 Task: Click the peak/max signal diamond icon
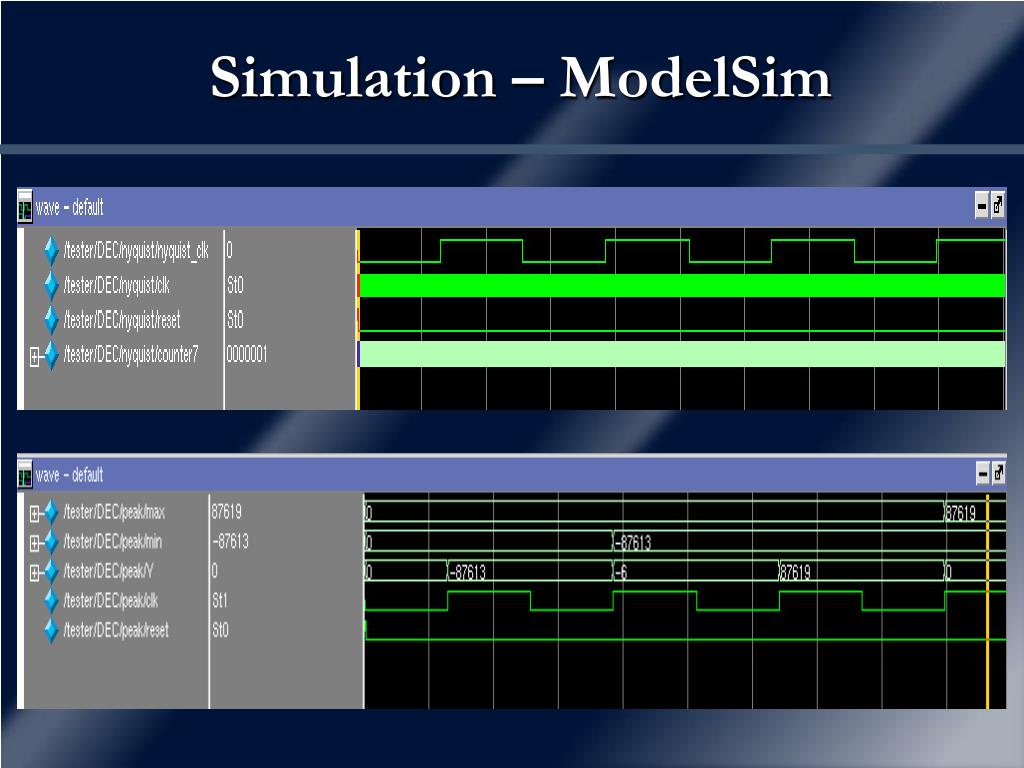[52, 513]
